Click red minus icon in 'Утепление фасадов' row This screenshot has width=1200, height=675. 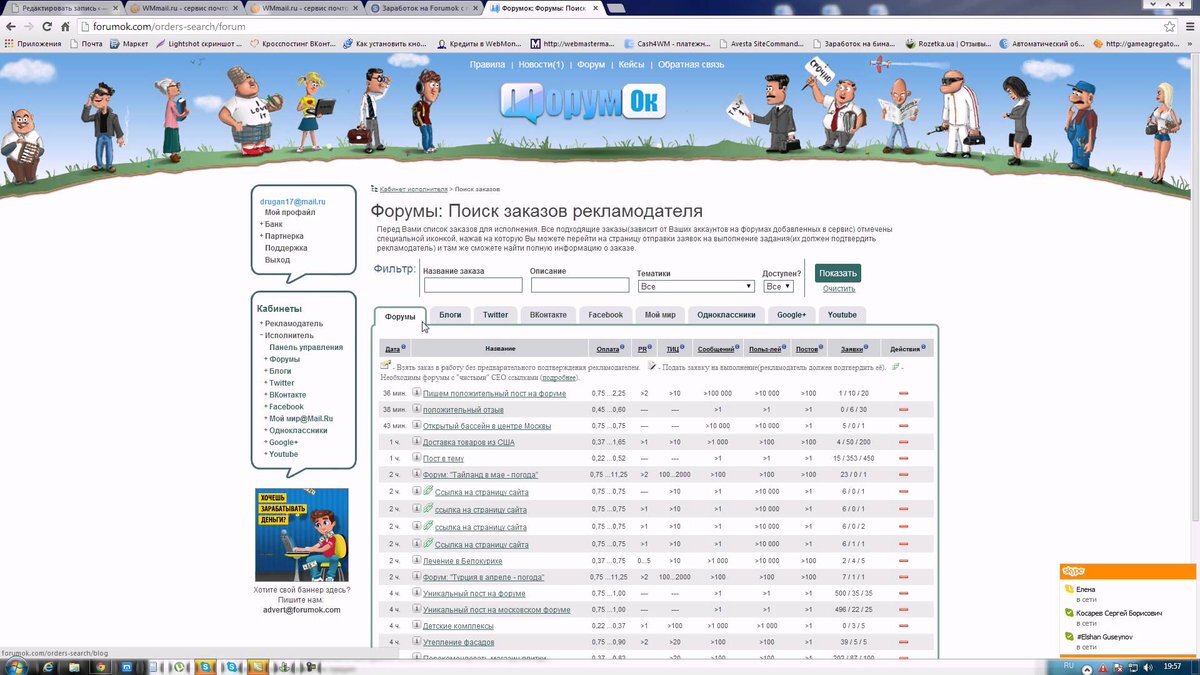point(903,642)
